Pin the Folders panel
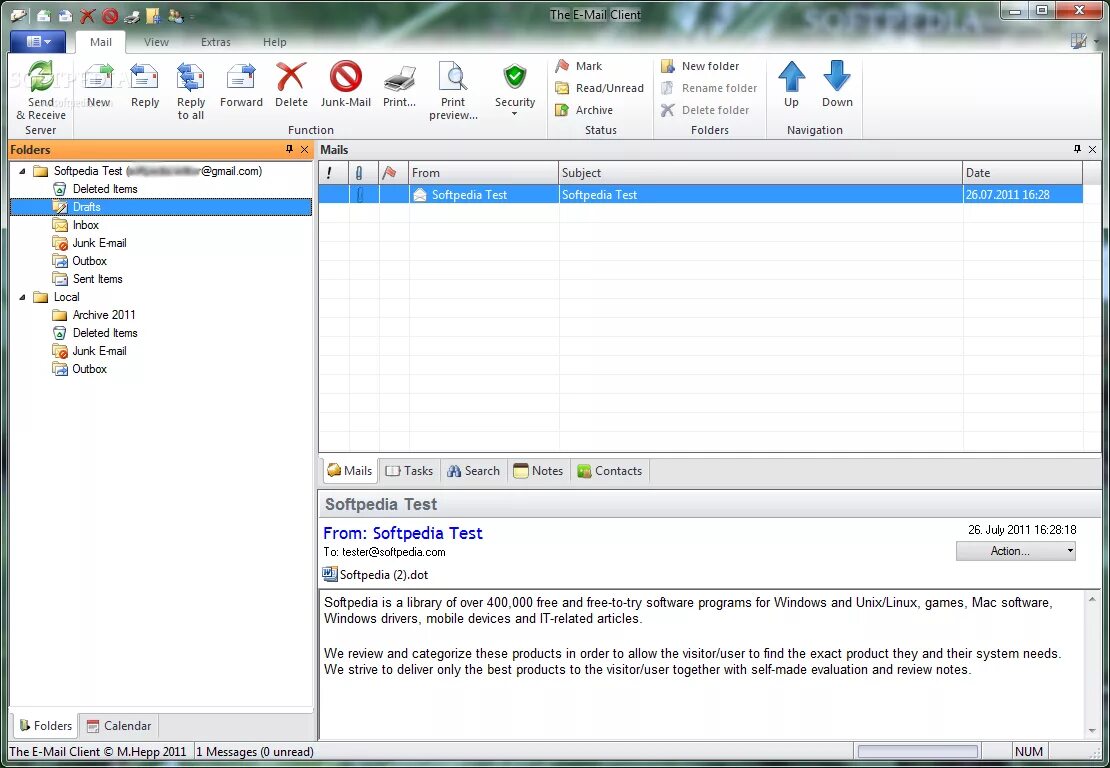 pyautogui.click(x=289, y=149)
